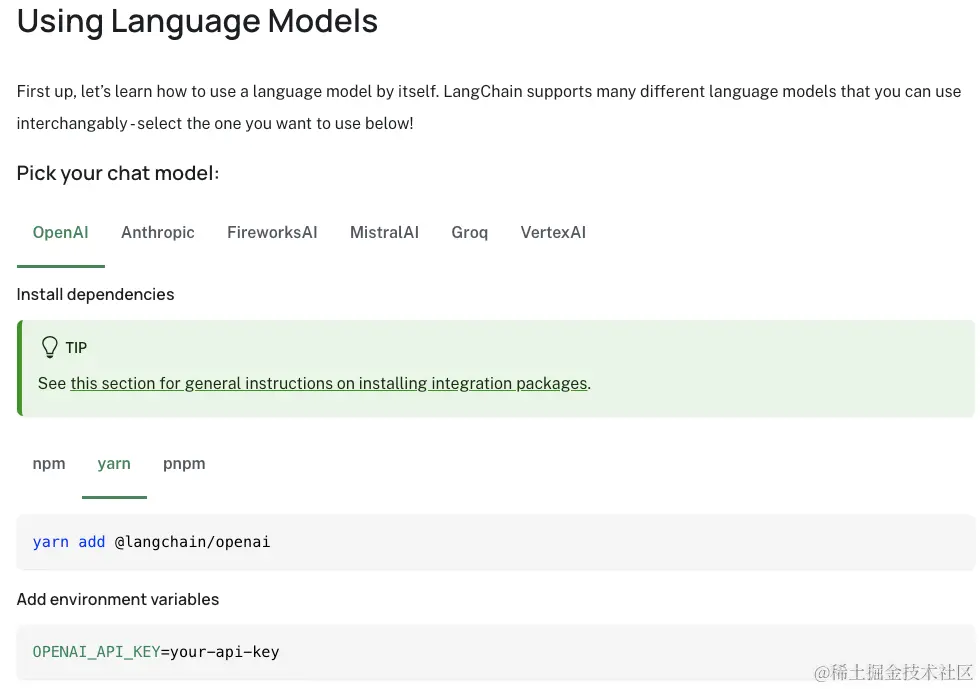This screenshot has width=980, height=689.
Task: Select the OpenAI chat model tab
Action: (60, 233)
